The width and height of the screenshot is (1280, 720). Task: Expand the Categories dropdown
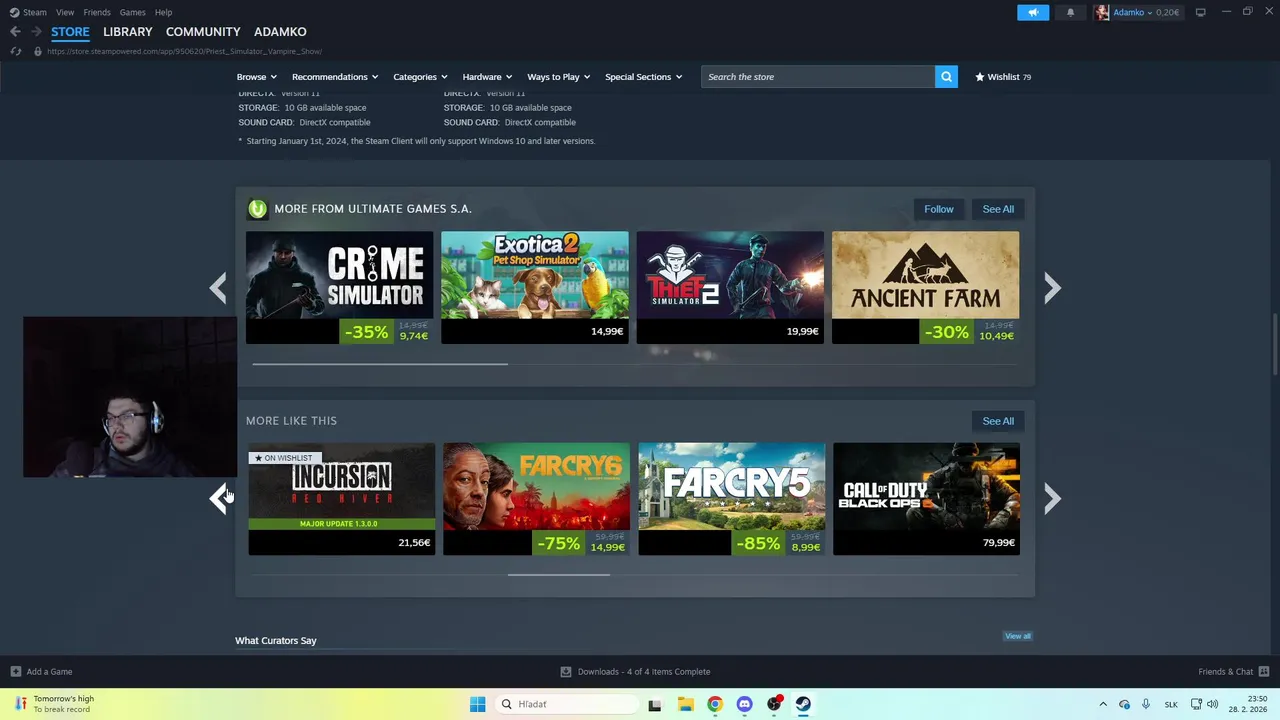(420, 77)
